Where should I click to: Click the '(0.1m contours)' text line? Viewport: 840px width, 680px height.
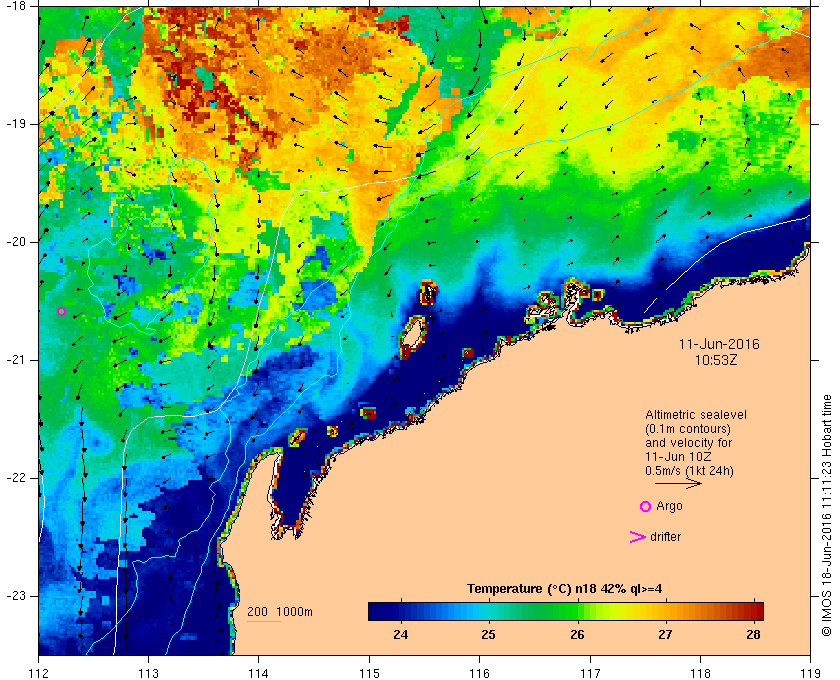click(688, 429)
